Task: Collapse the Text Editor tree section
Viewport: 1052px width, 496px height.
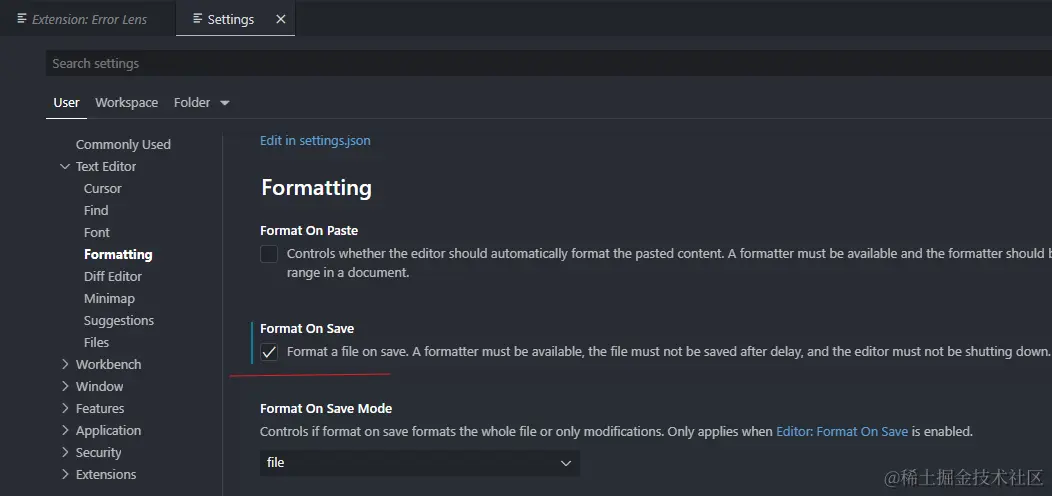Action: pos(65,167)
